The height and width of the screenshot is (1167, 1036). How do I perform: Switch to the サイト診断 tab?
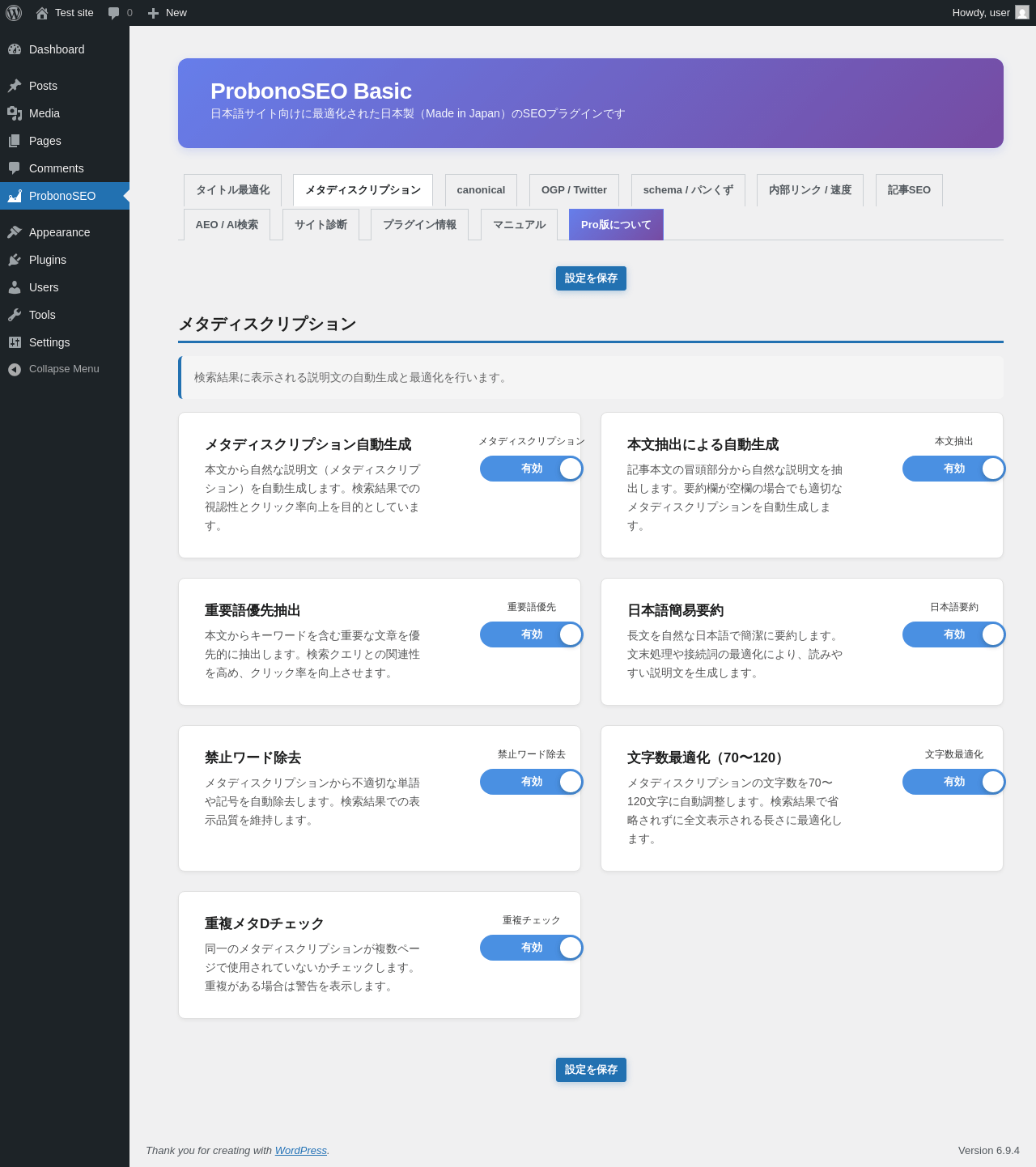321,225
